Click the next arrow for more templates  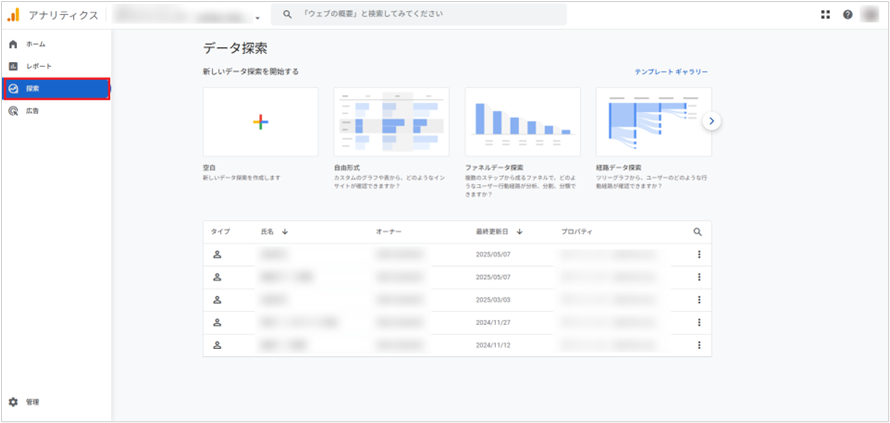point(712,121)
